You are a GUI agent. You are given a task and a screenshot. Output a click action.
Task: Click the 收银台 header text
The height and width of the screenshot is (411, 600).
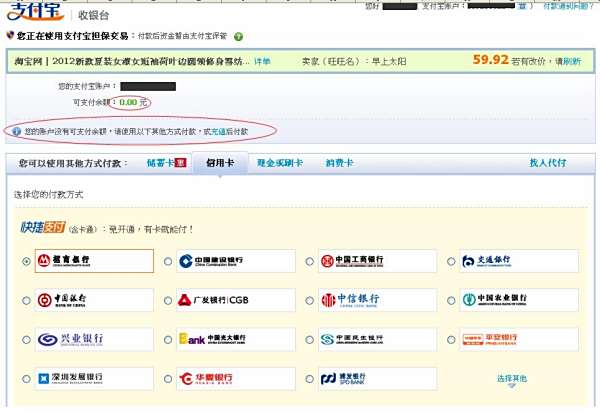click(94, 15)
